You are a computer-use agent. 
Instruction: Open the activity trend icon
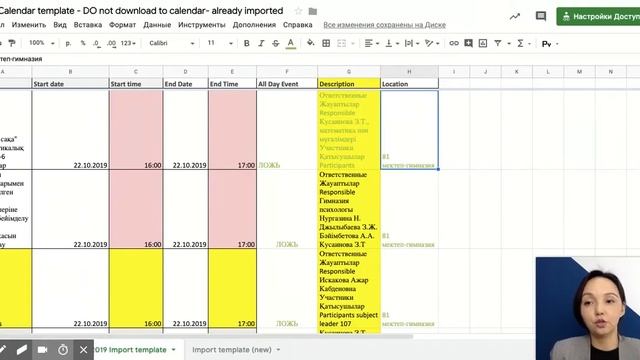click(515, 16)
